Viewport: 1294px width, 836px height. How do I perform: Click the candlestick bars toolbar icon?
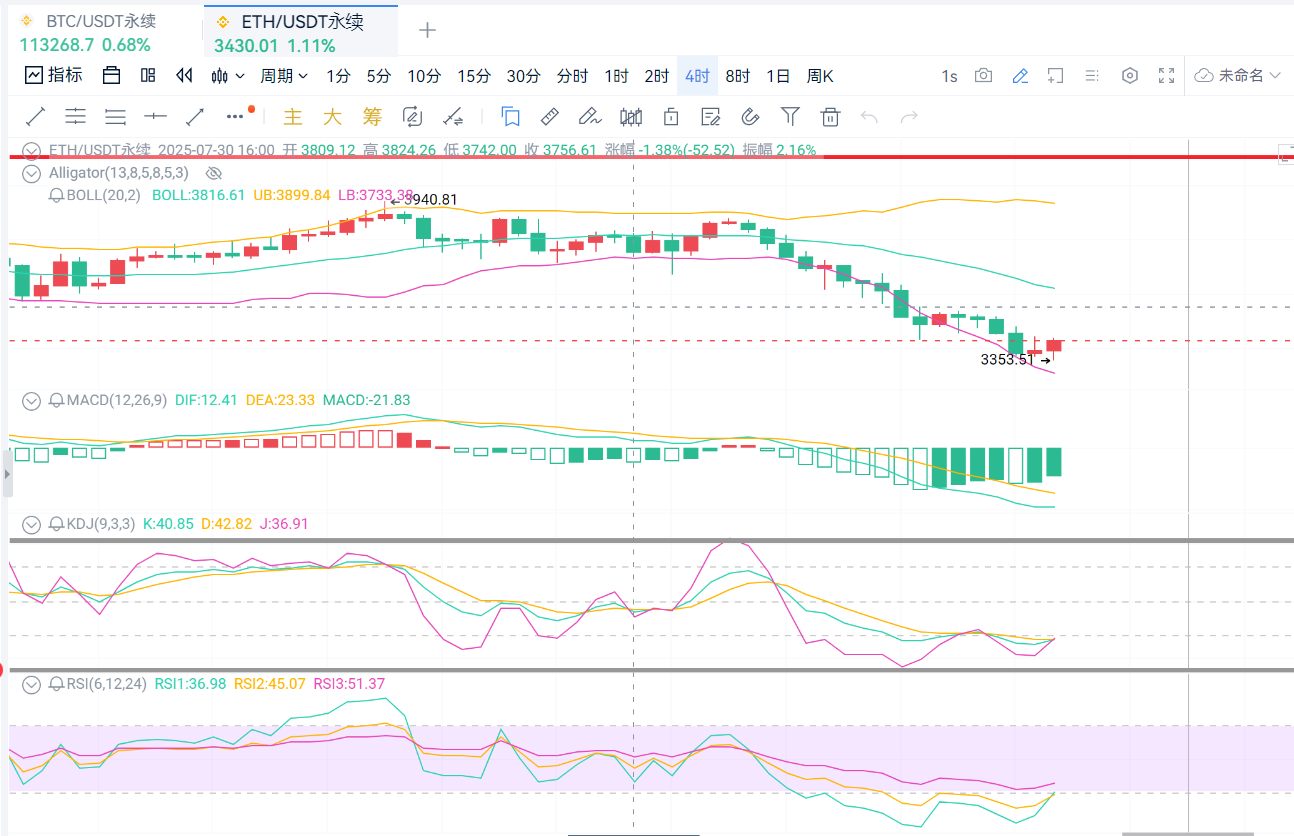(x=631, y=117)
